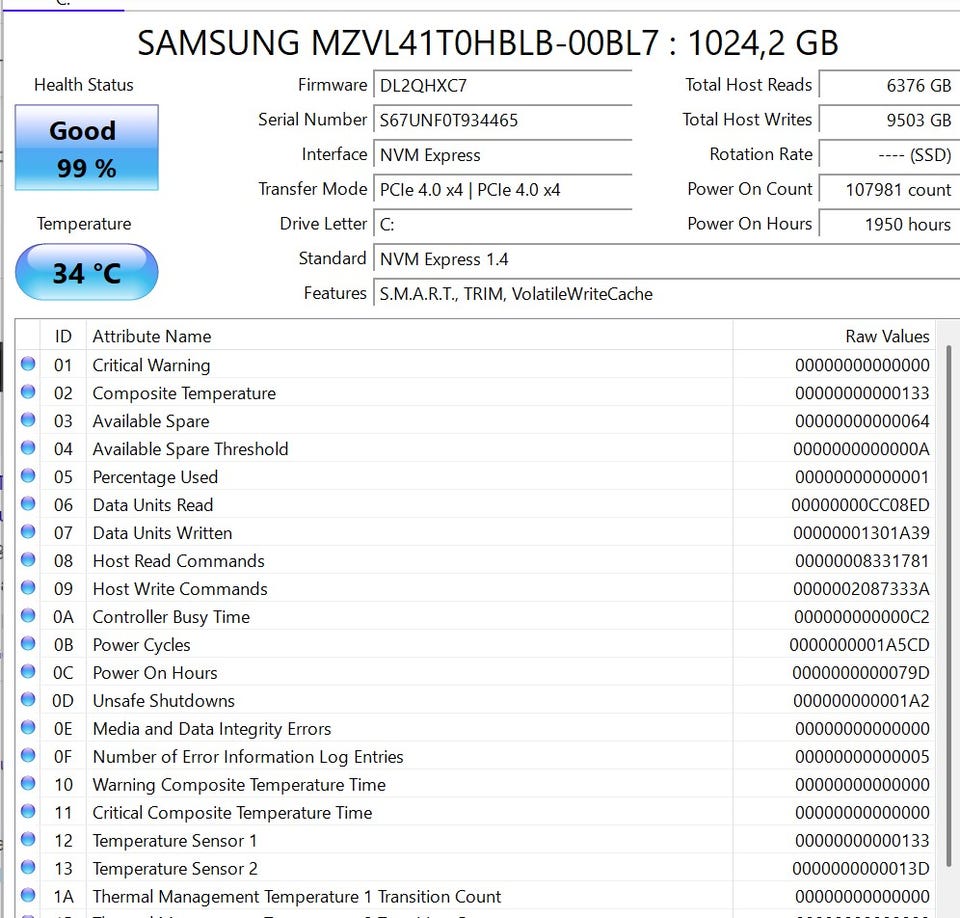
Task: Click raw value 0000000000079D
Action: pyautogui.click(x=861, y=673)
